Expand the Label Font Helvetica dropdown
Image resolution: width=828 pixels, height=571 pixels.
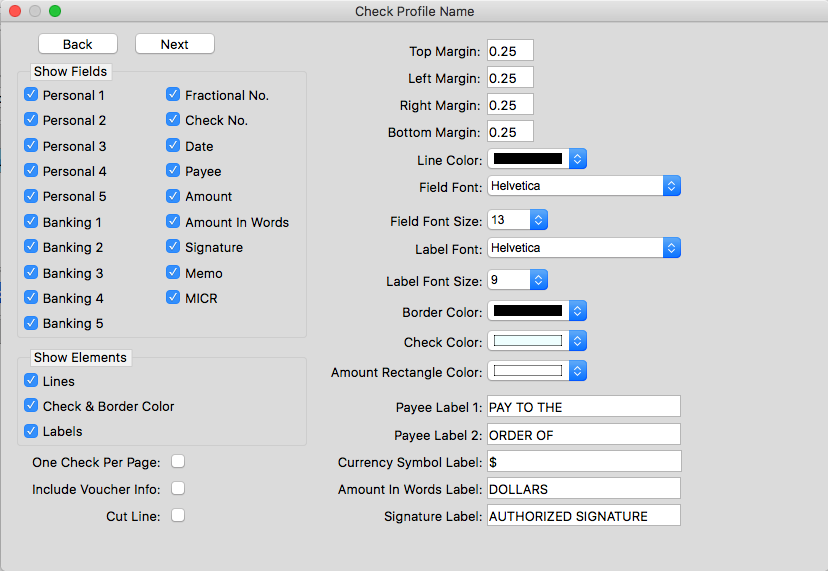pos(584,248)
